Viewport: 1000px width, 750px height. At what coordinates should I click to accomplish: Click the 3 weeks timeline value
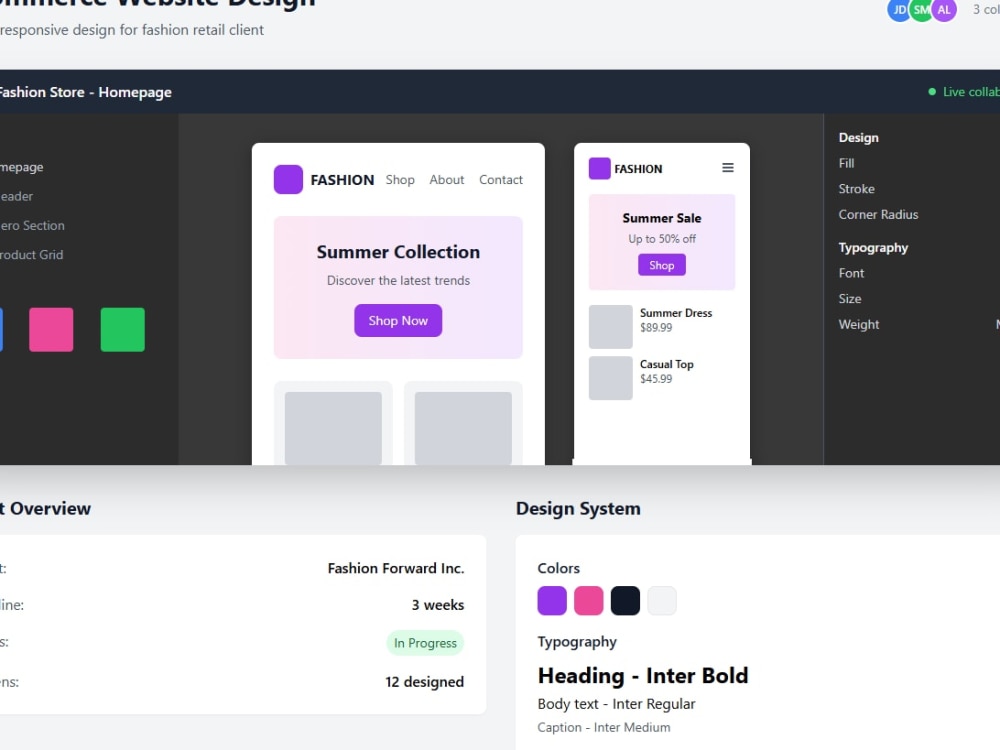pos(438,605)
